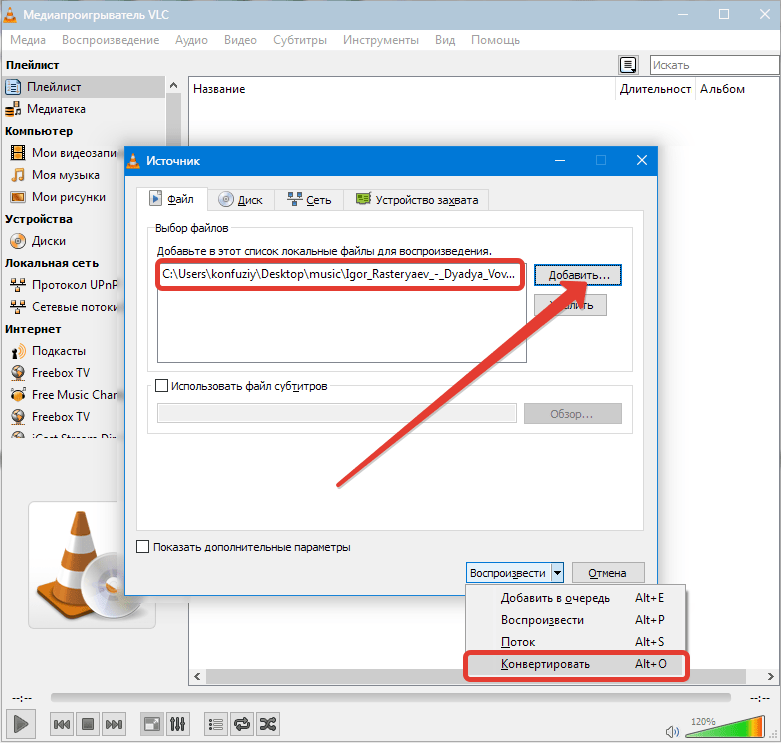Click the Play button in VLC controls
The width and height of the screenshot is (781, 743).
(20, 724)
